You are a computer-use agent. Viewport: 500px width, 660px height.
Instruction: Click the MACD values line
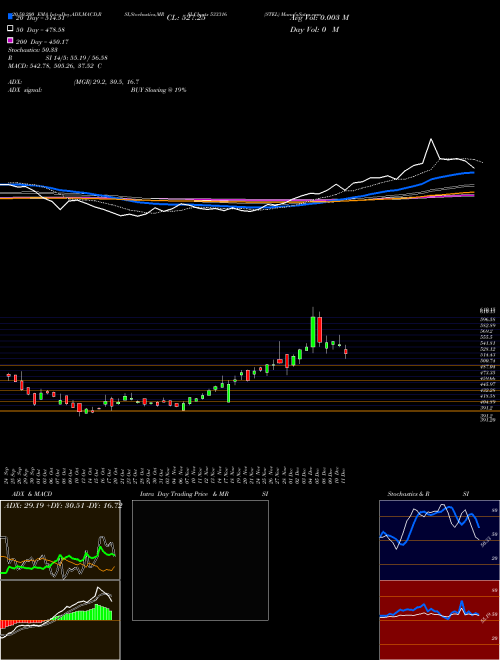(55, 66)
